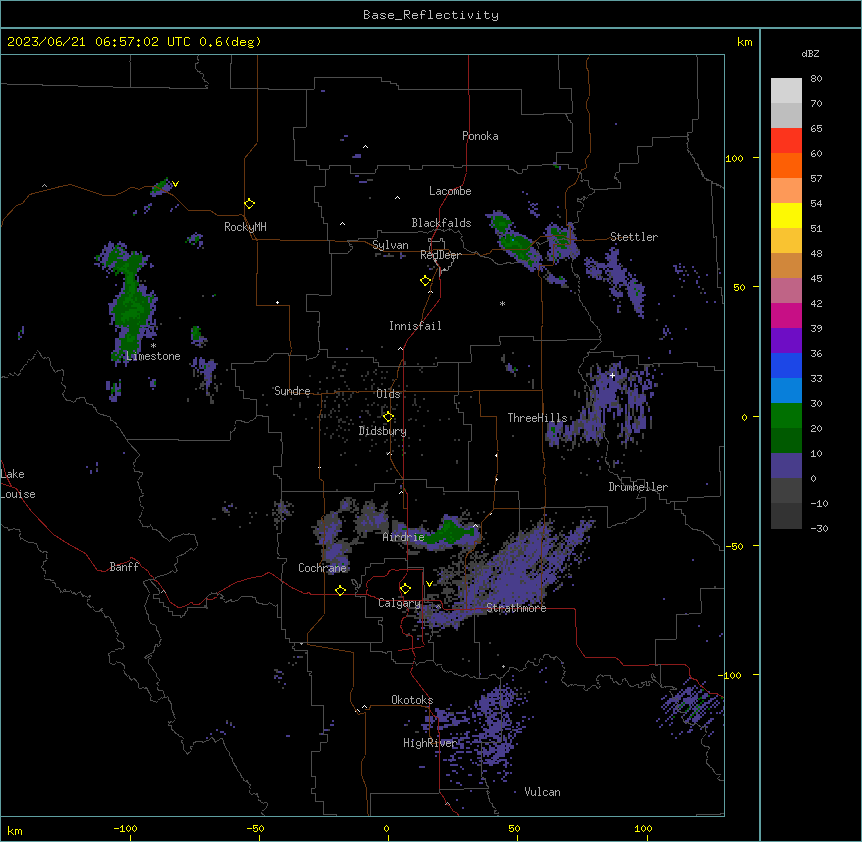The height and width of the screenshot is (842, 862).
Task: Click the Strathmore city label
Action: (x=516, y=608)
